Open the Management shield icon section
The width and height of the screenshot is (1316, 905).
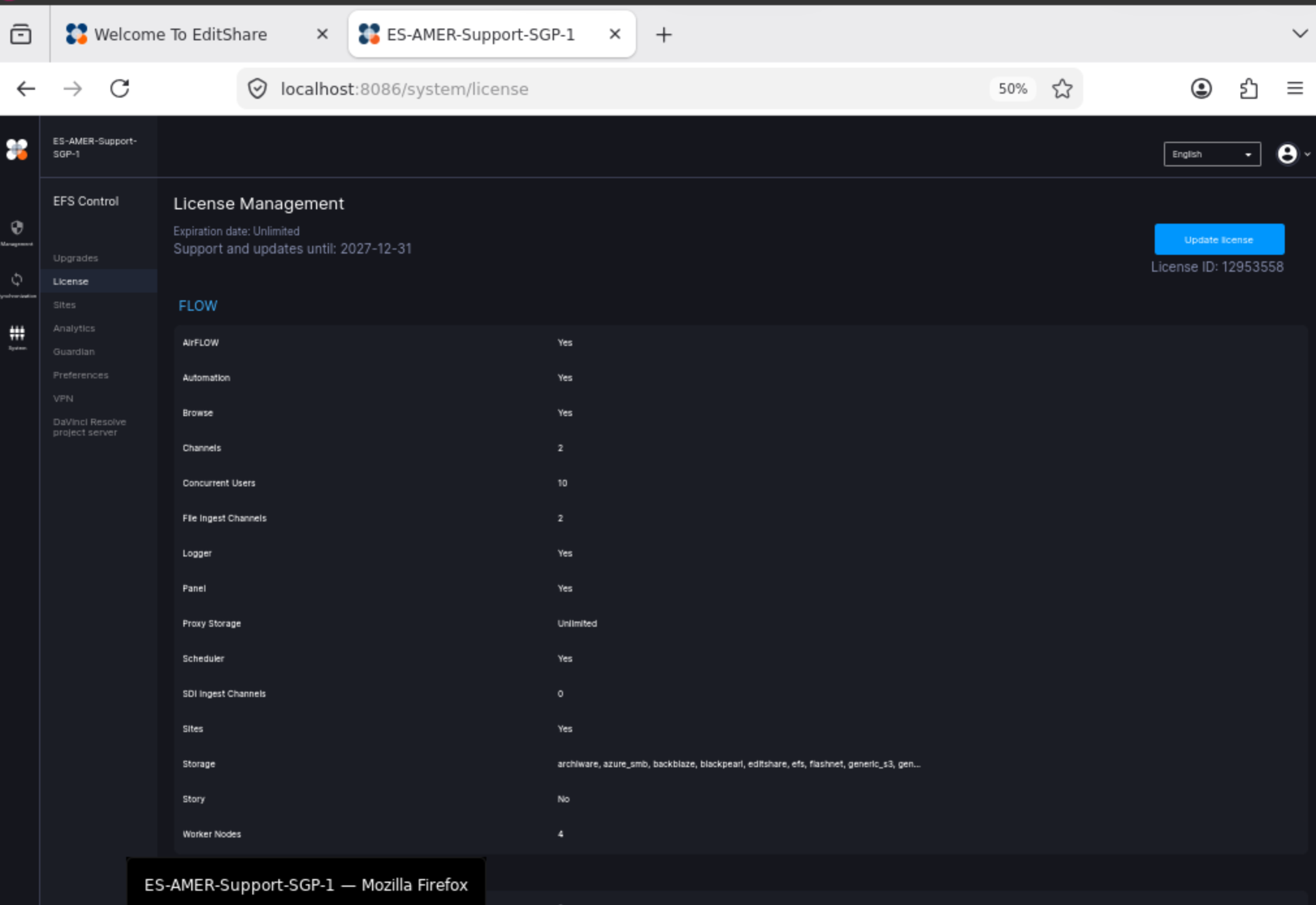pyautogui.click(x=17, y=232)
